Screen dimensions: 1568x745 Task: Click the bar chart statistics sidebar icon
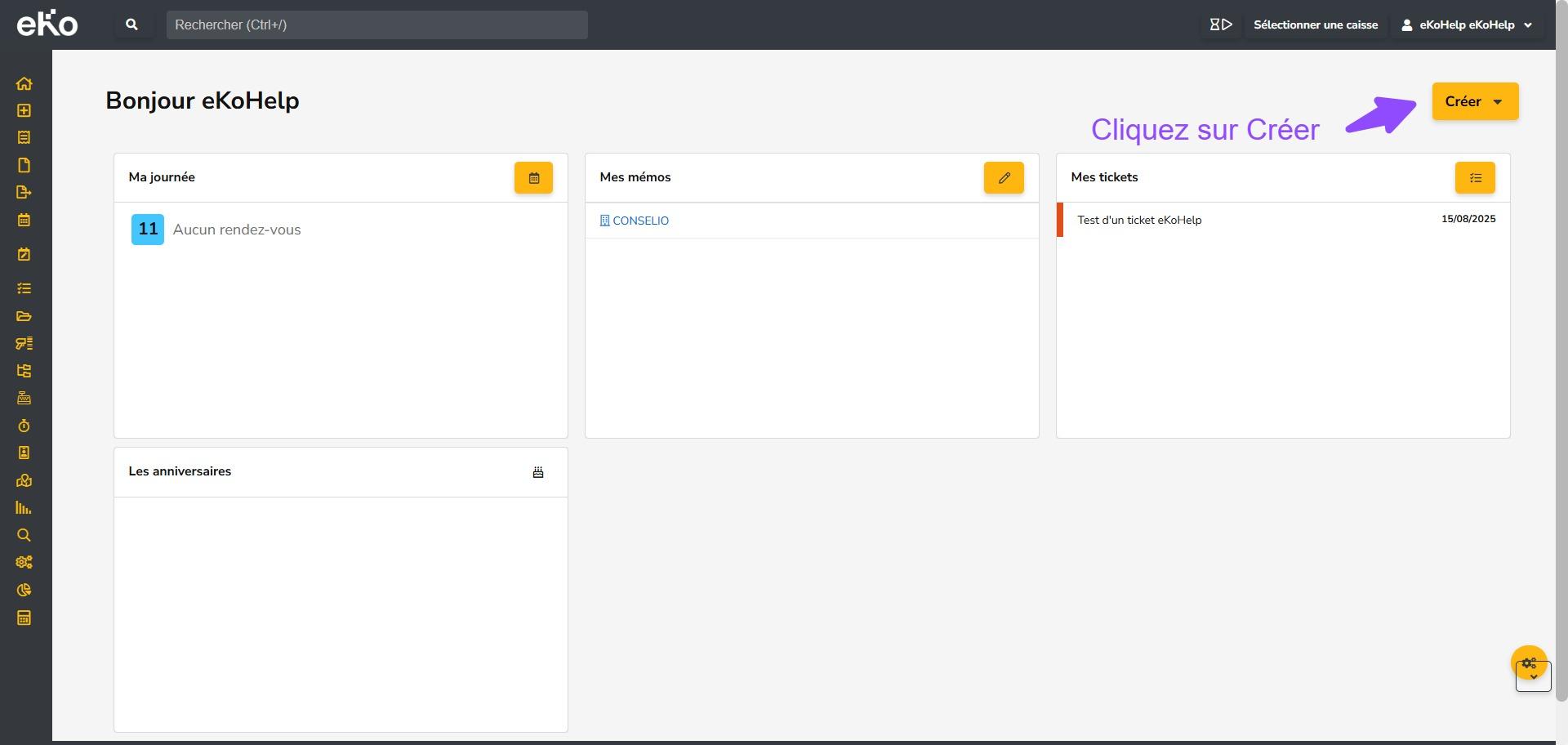[x=24, y=508]
